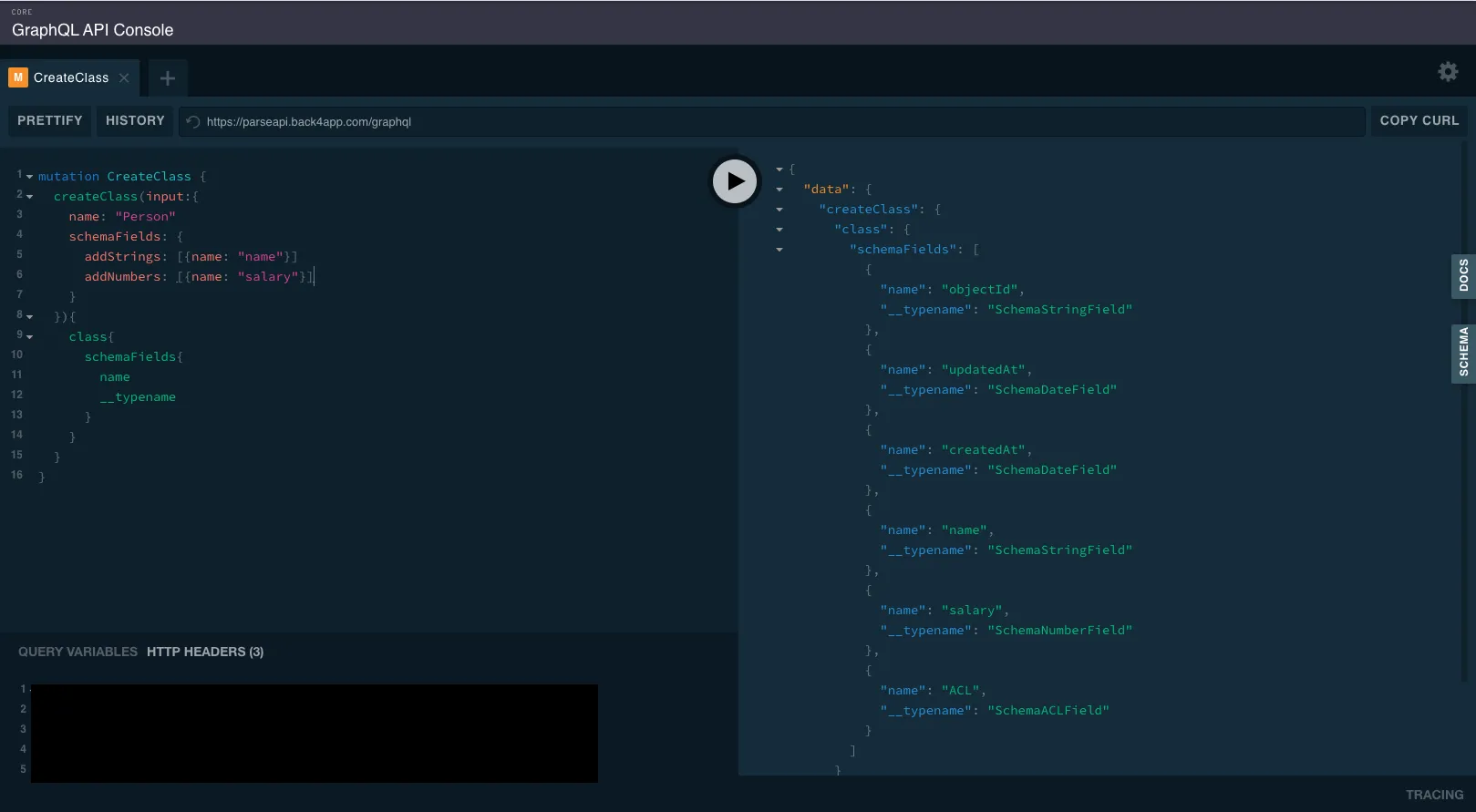Open the HISTORY panel
1476x812 pixels.
pos(135,120)
